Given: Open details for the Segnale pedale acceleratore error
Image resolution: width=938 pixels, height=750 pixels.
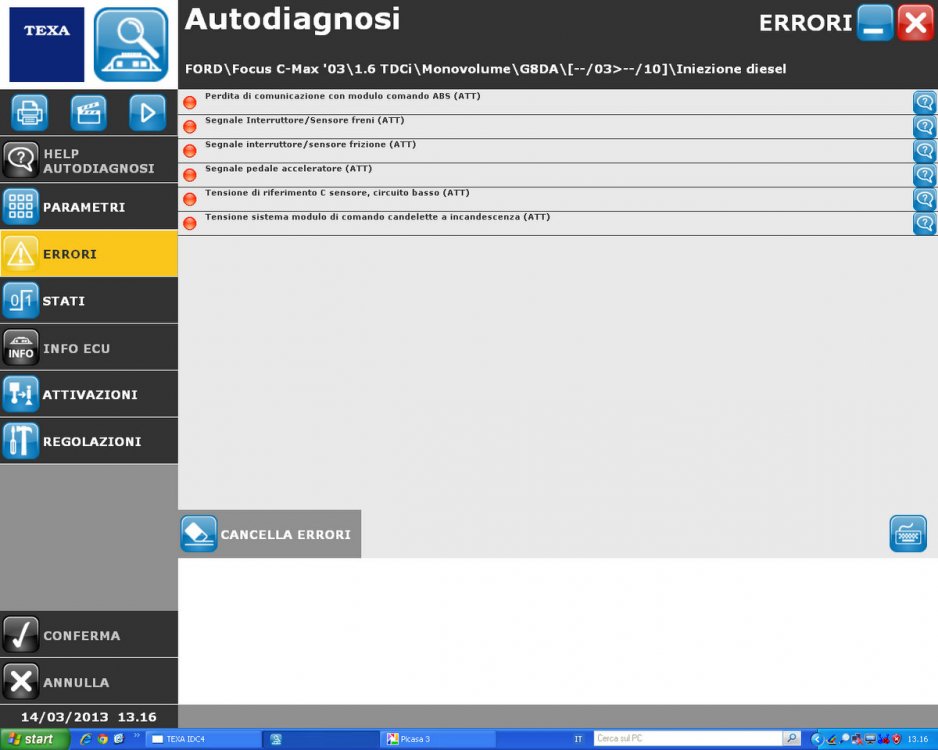Looking at the screenshot, I should (923, 174).
